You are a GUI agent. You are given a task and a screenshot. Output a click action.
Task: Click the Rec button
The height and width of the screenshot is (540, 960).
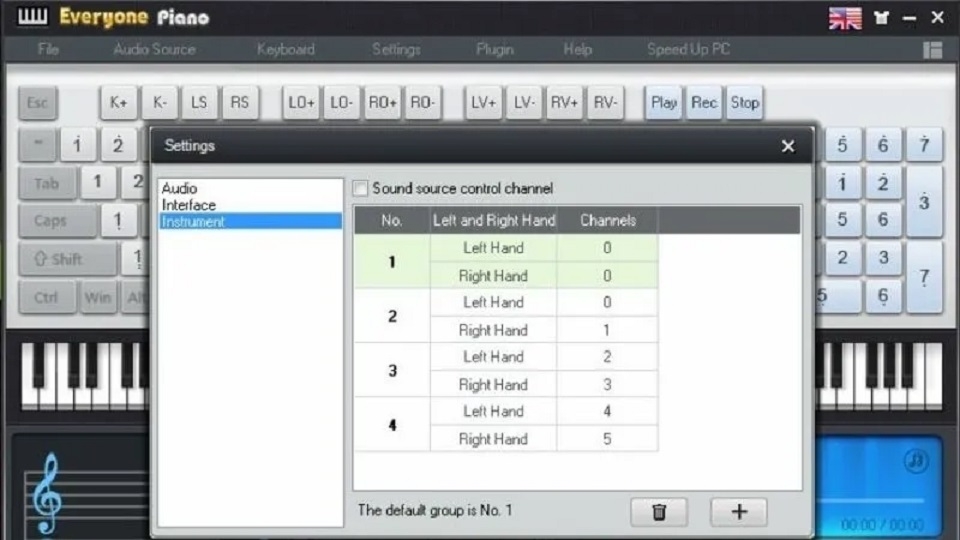coord(703,102)
